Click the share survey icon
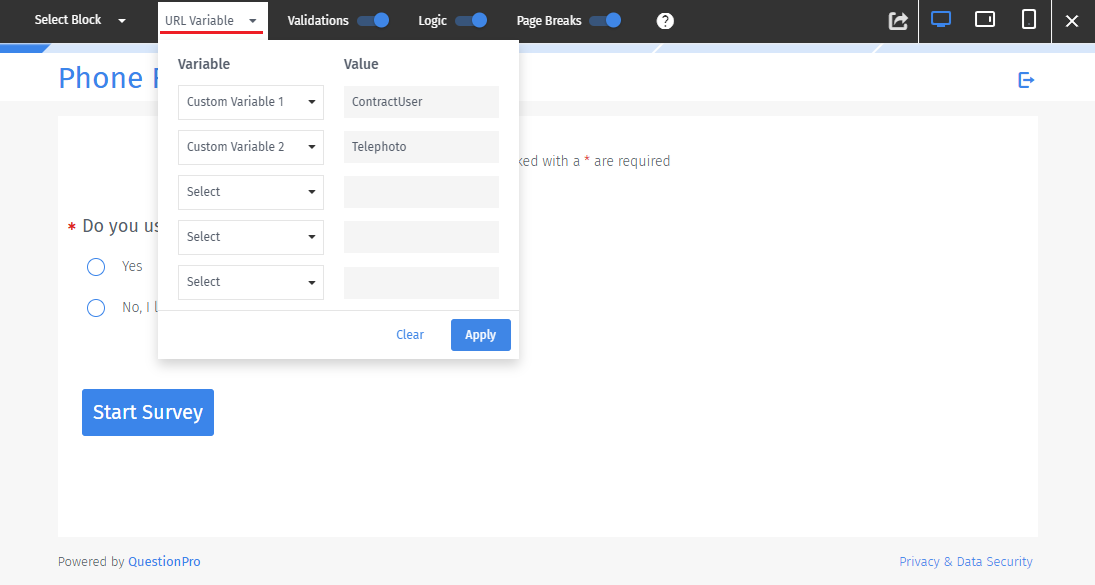The height and width of the screenshot is (585, 1095). 897,20
